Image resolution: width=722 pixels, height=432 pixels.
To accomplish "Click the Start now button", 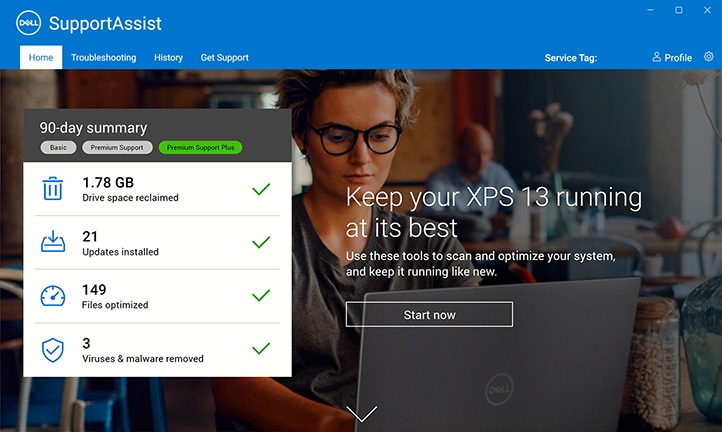I will (429, 315).
